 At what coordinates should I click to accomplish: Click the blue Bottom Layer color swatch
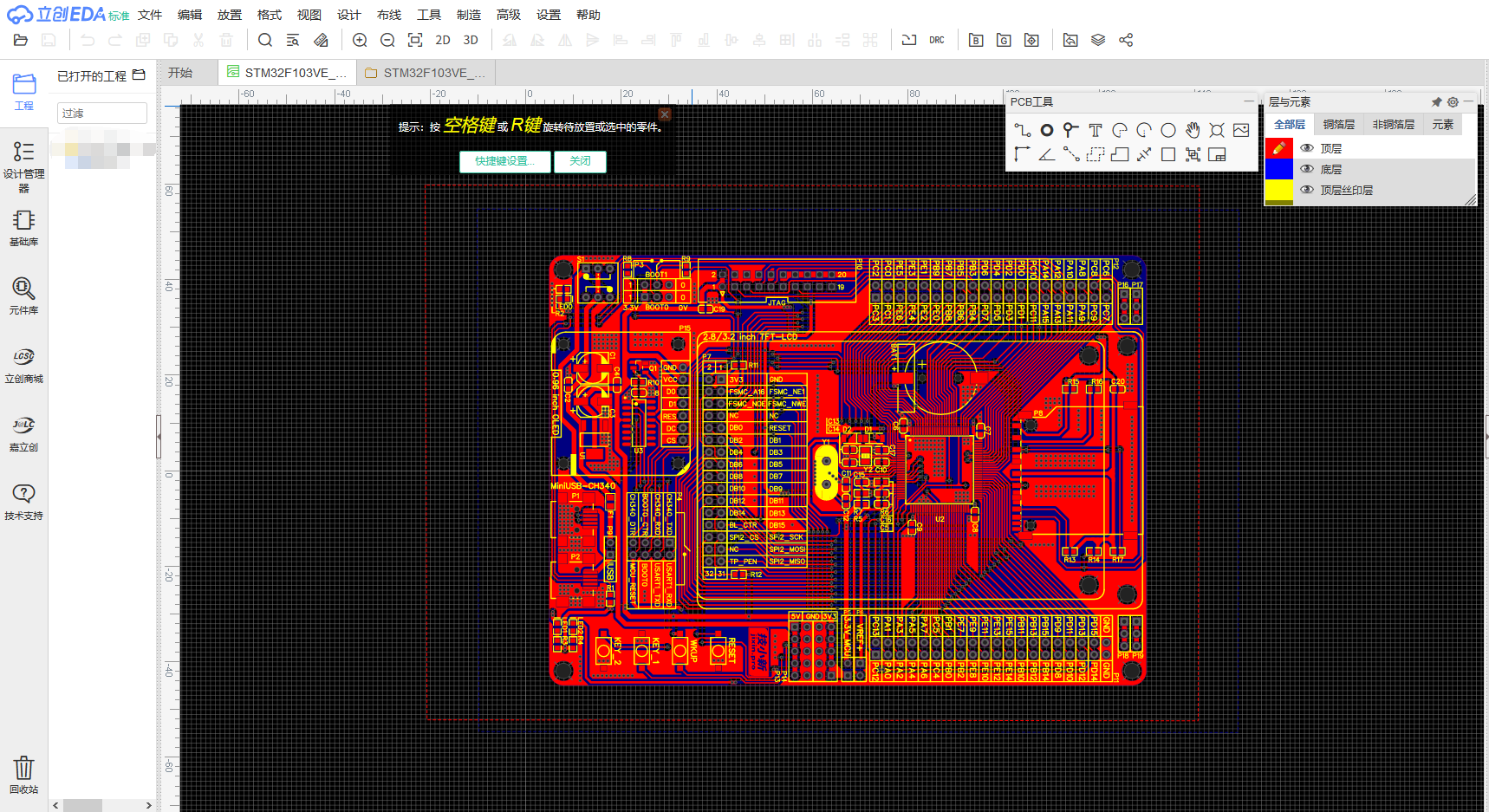point(1278,169)
